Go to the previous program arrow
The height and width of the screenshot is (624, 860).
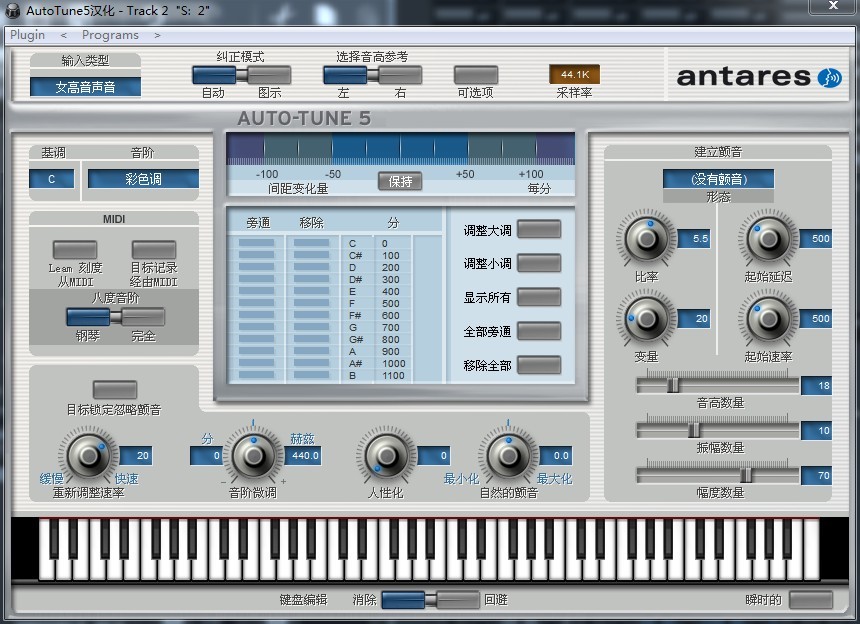pos(64,35)
